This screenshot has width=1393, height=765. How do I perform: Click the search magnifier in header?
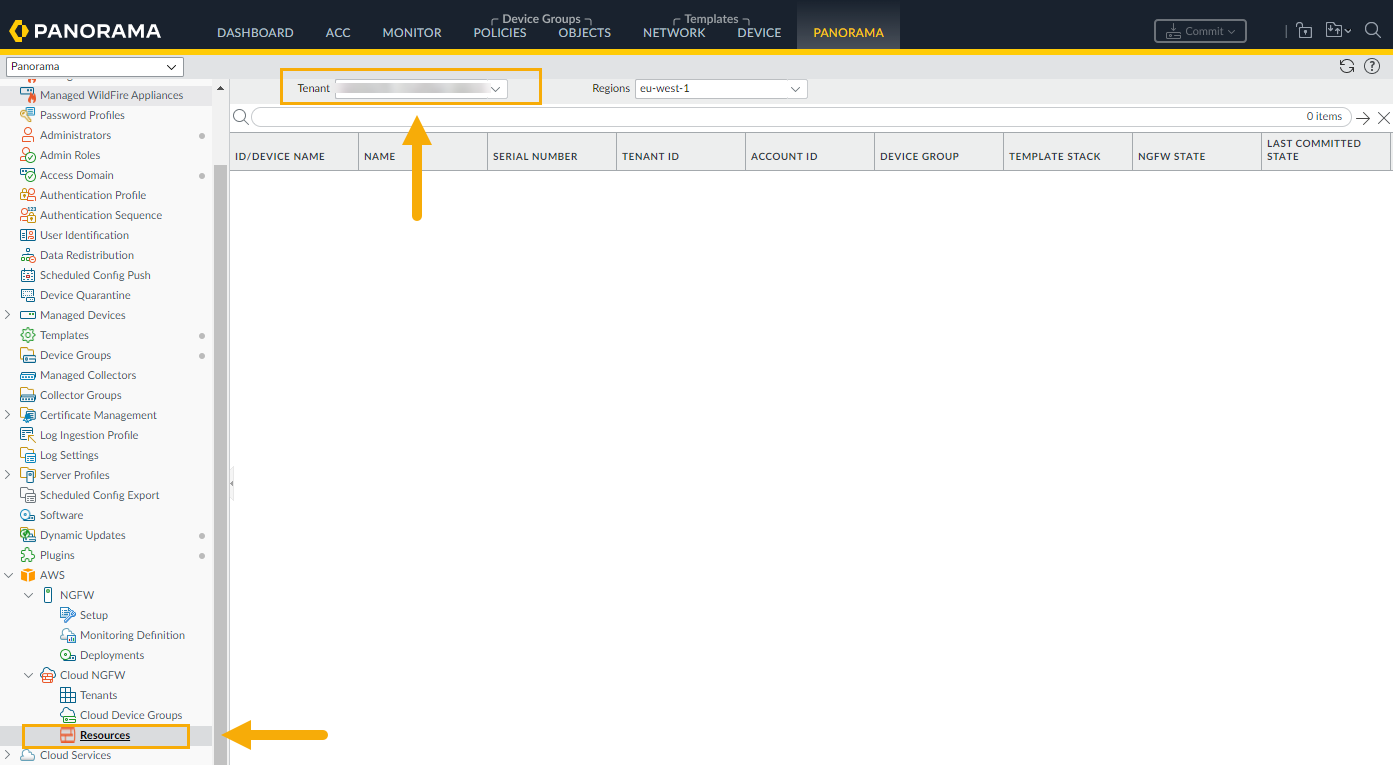click(x=1372, y=31)
